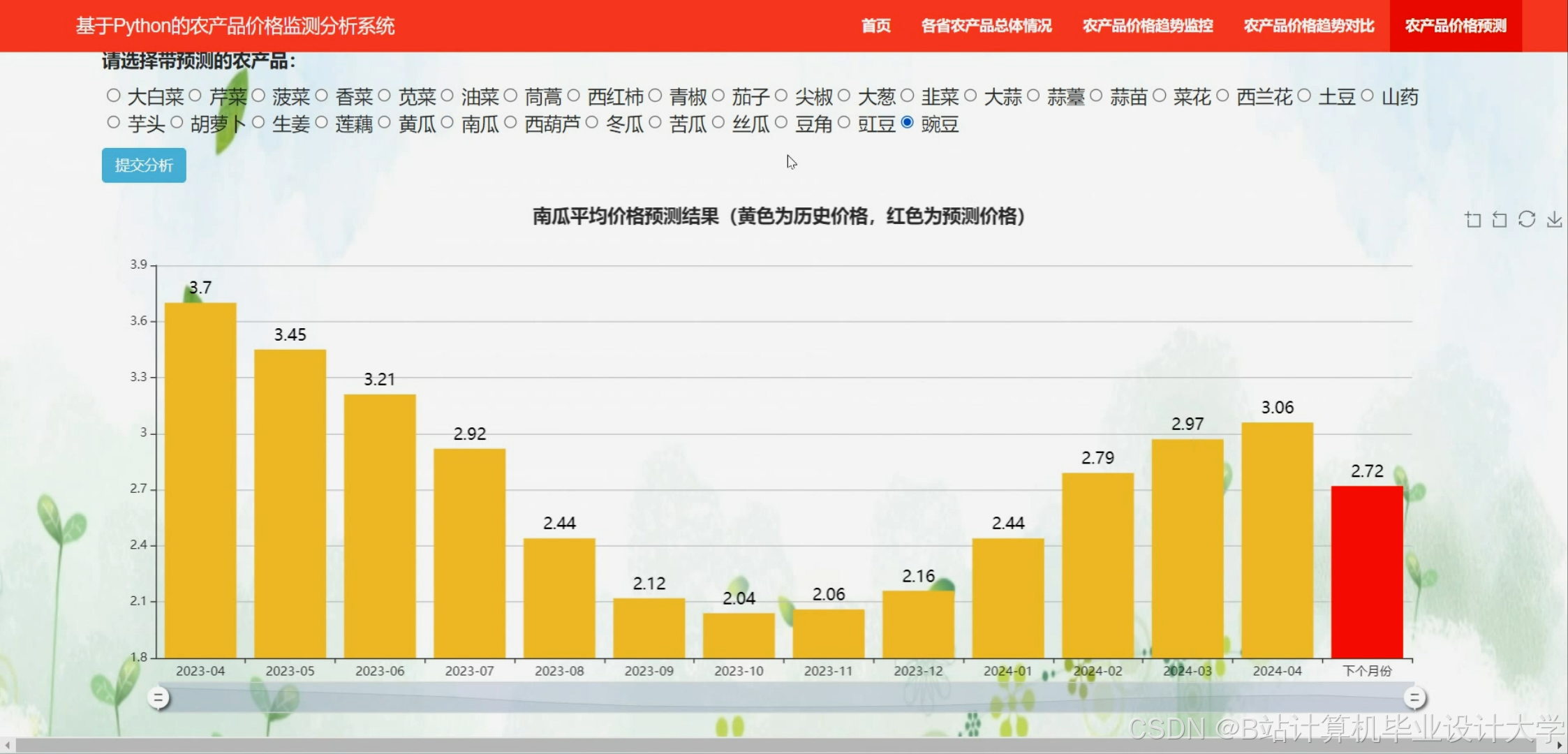This screenshot has width=1568, height=754.
Task: Click the 2023-07 bar showing 2.92
Action: 469,553
